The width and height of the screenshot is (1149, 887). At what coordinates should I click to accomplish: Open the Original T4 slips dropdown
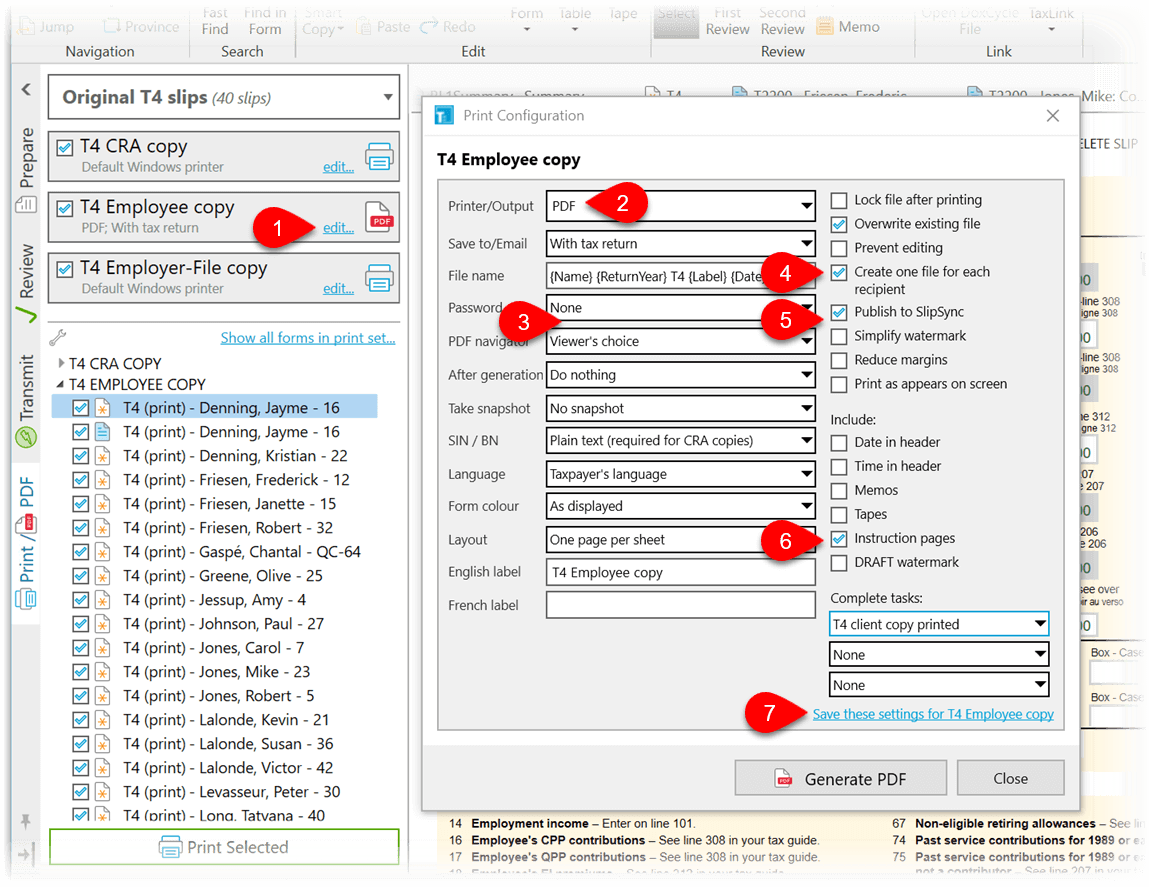(223, 97)
